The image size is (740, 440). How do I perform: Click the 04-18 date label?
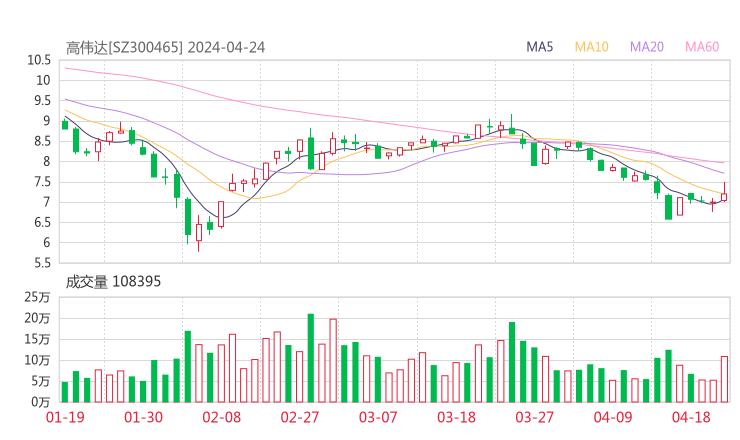(691, 417)
